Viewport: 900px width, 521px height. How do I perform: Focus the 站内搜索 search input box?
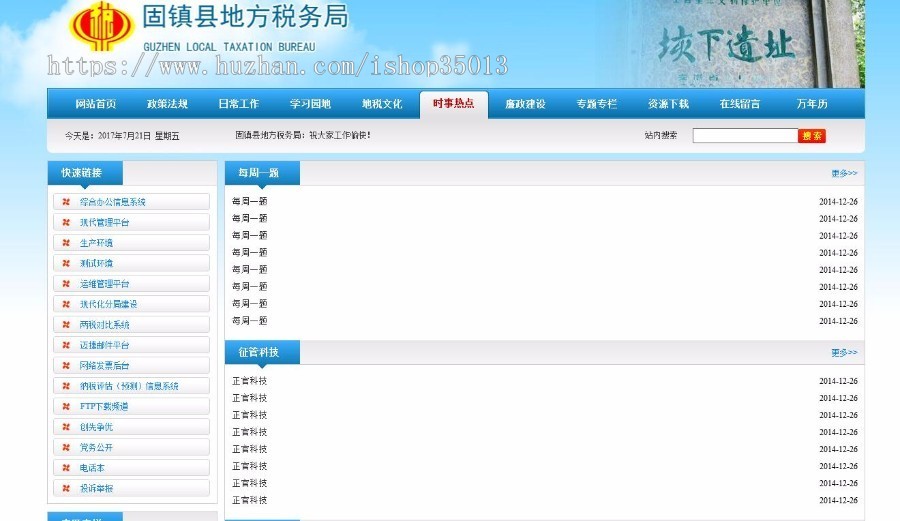click(745, 135)
